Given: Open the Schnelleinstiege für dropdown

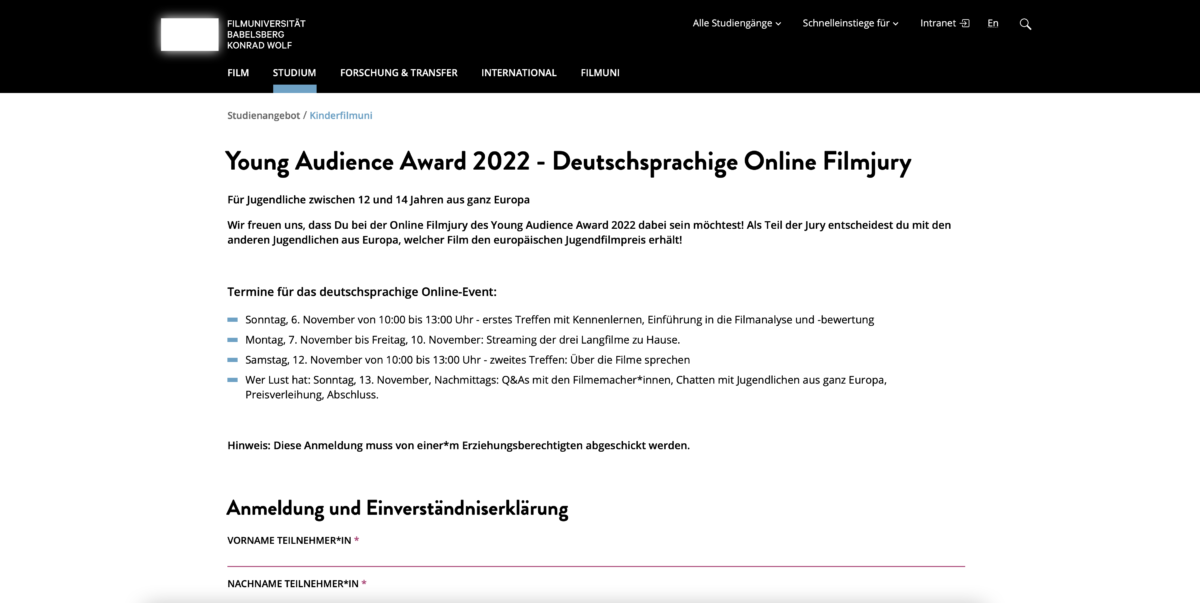Looking at the screenshot, I should (850, 23).
